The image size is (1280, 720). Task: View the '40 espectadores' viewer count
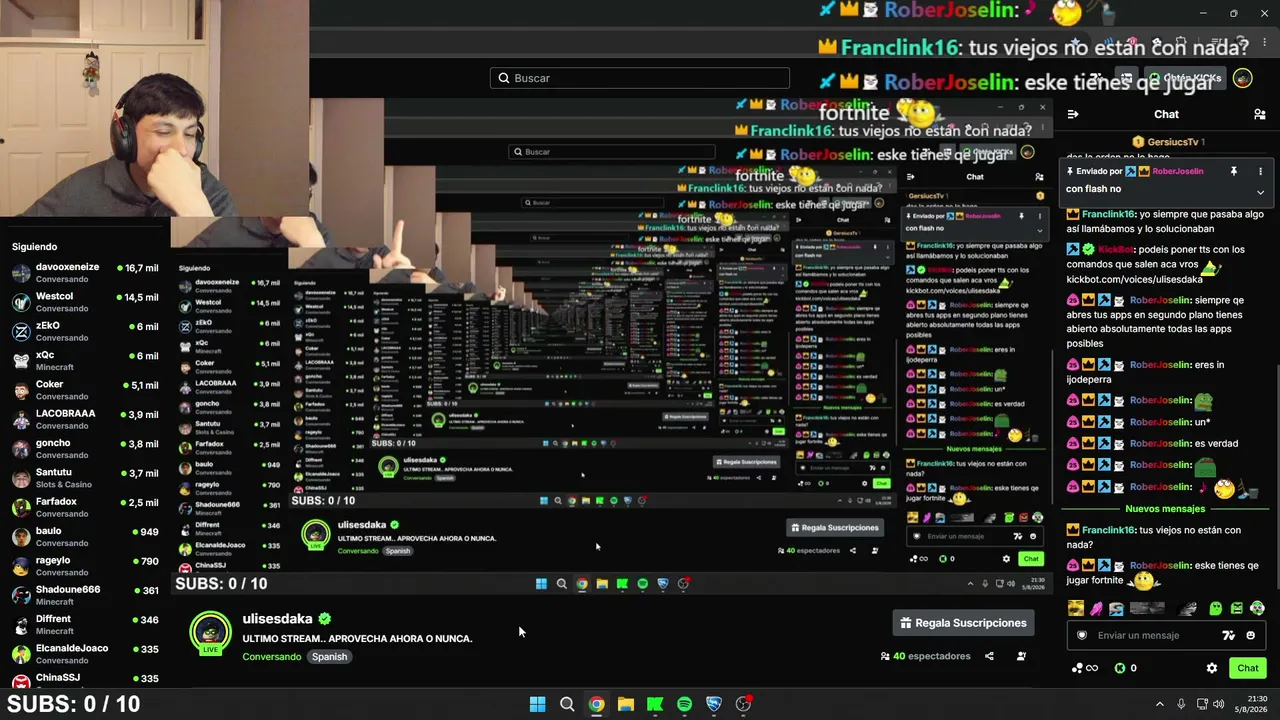[925, 656]
